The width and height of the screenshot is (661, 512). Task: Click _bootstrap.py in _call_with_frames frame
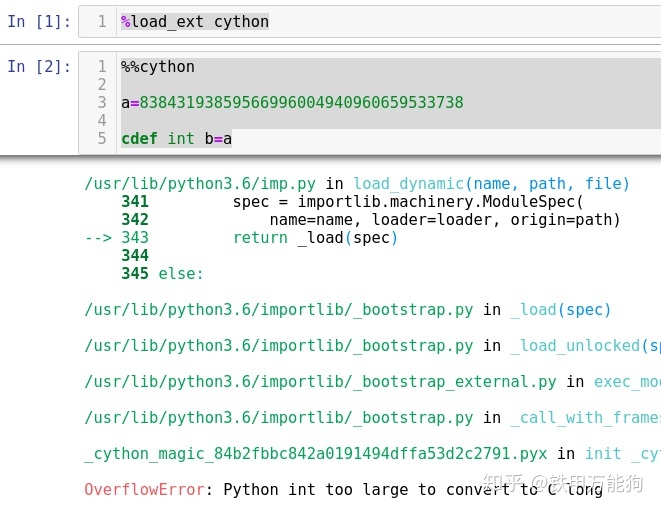278,418
